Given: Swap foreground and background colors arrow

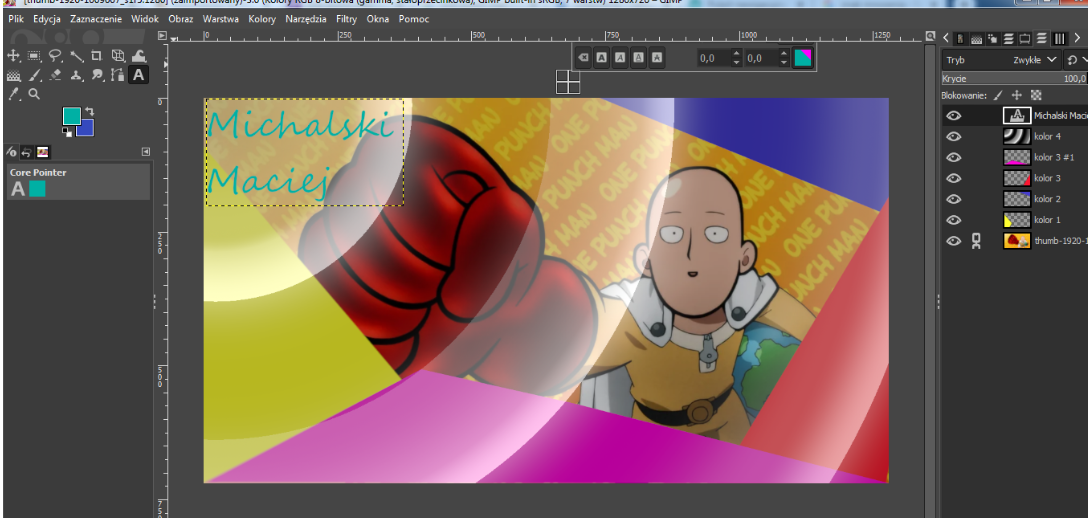Looking at the screenshot, I should click(90, 111).
